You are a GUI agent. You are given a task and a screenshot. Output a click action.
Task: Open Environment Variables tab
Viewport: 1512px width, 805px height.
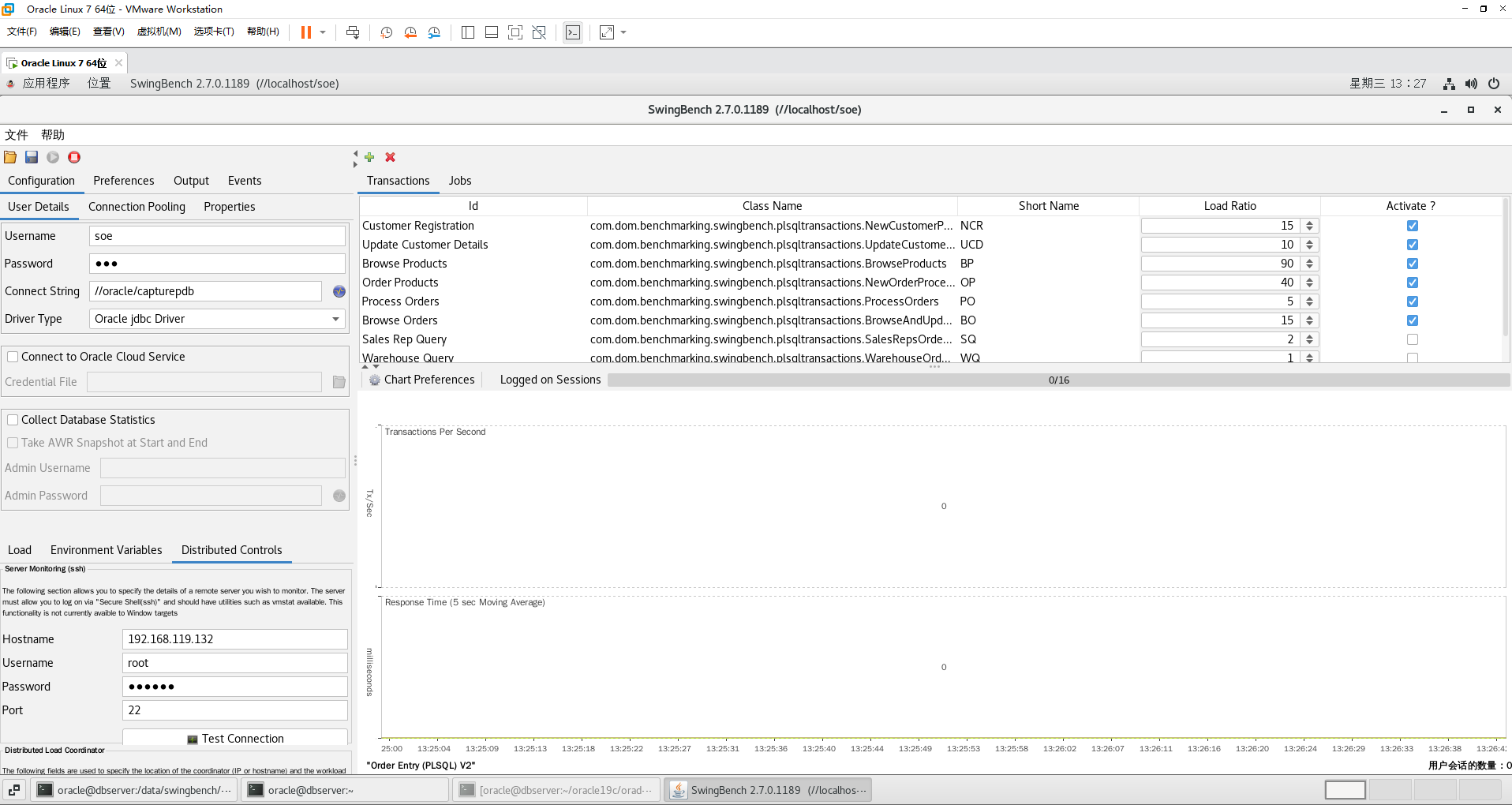106,550
